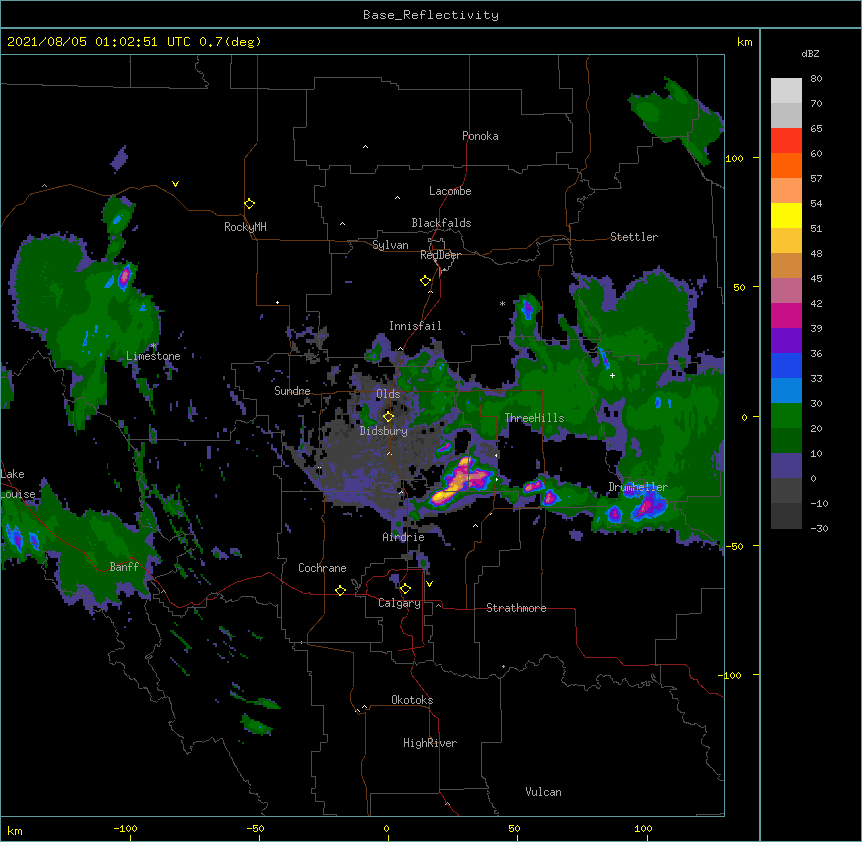This screenshot has height=842, width=862.
Task: Click the 80 value on dBZ legend
Action: point(816,79)
